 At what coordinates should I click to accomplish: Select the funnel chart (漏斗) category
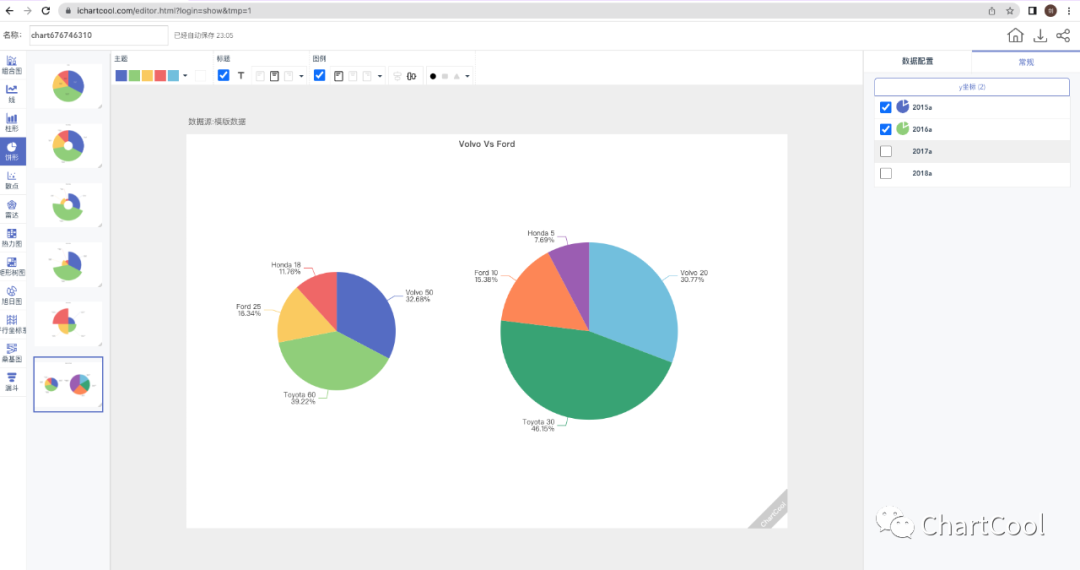coord(12,382)
